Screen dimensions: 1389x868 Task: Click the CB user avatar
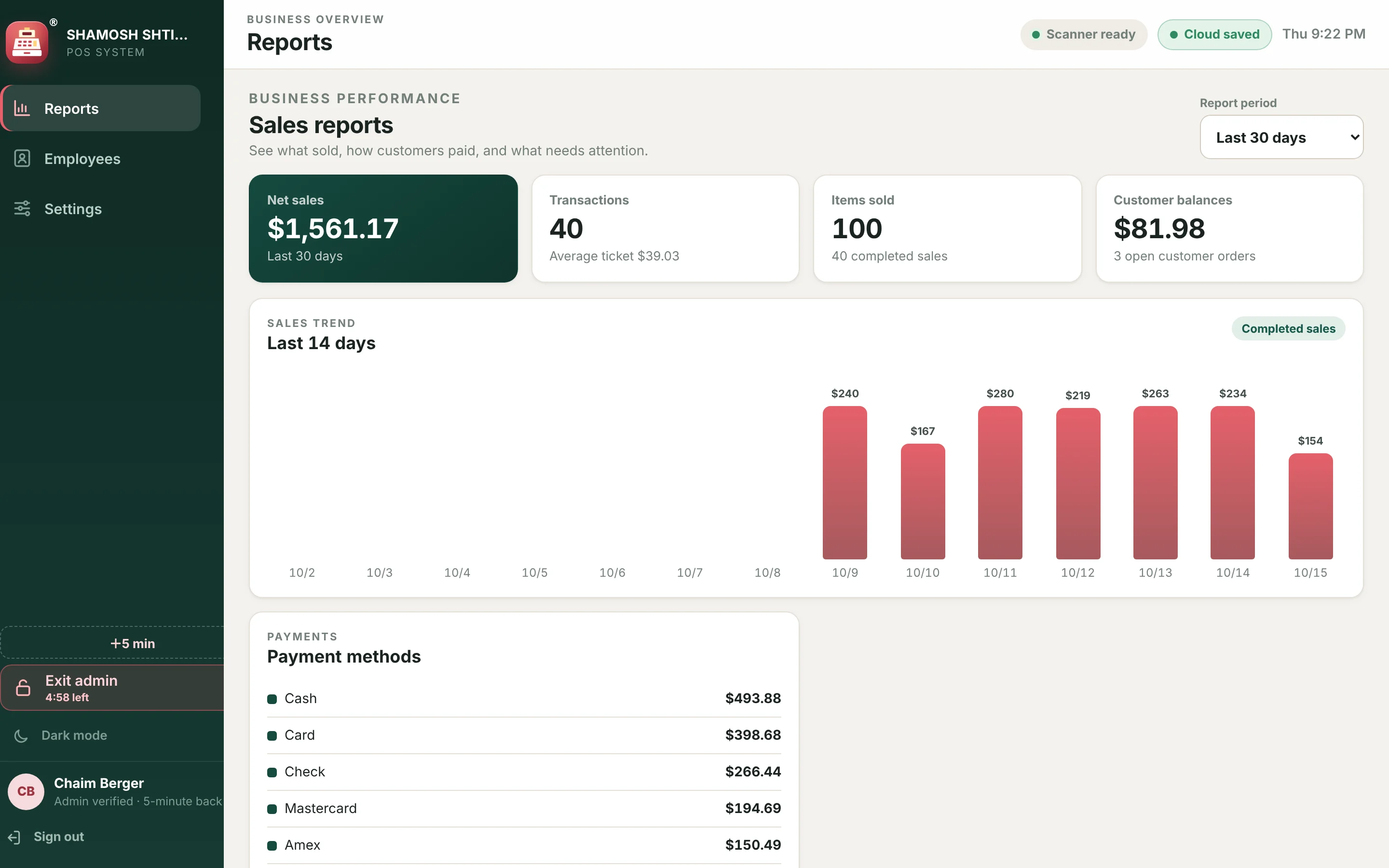point(26,791)
